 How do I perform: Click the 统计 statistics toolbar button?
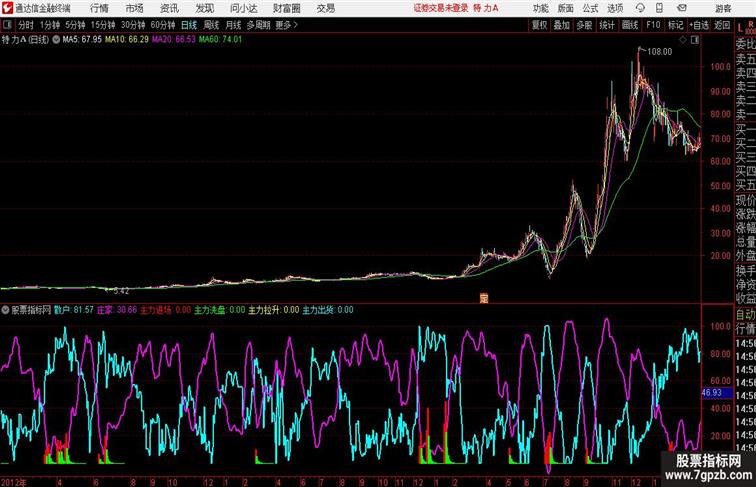tap(607, 25)
